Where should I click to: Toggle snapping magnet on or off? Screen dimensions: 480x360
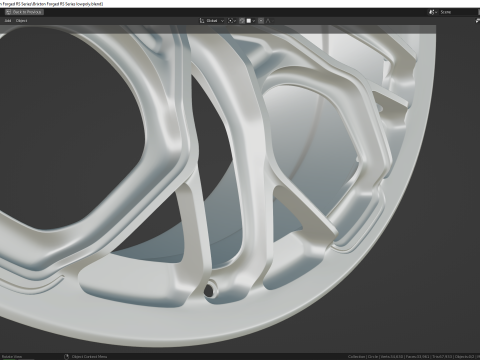[x=242, y=21]
